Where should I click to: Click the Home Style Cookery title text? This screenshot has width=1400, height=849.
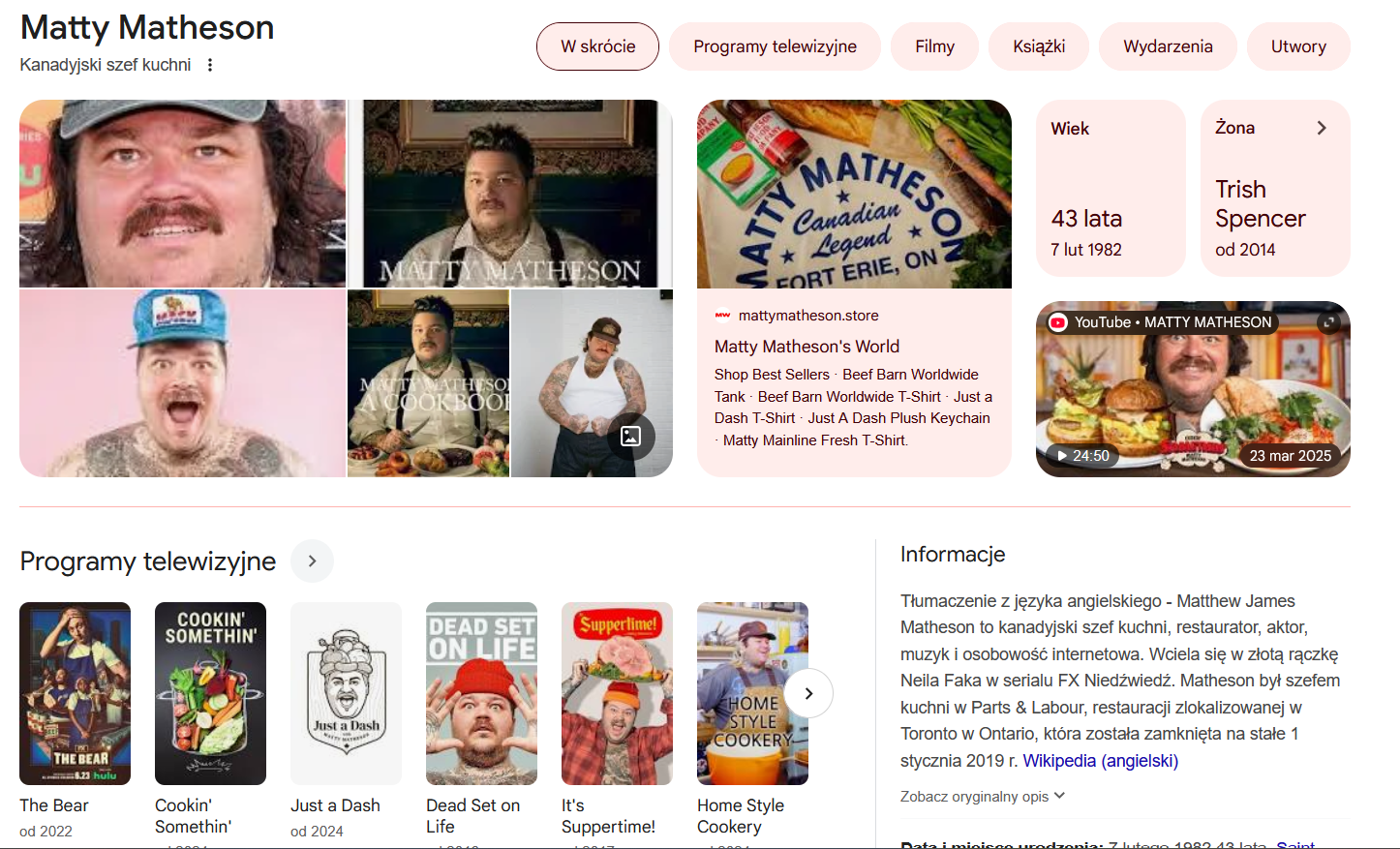pos(741,816)
